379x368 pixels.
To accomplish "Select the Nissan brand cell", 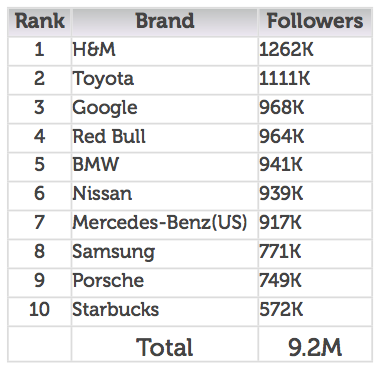I will click(x=165, y=195).
